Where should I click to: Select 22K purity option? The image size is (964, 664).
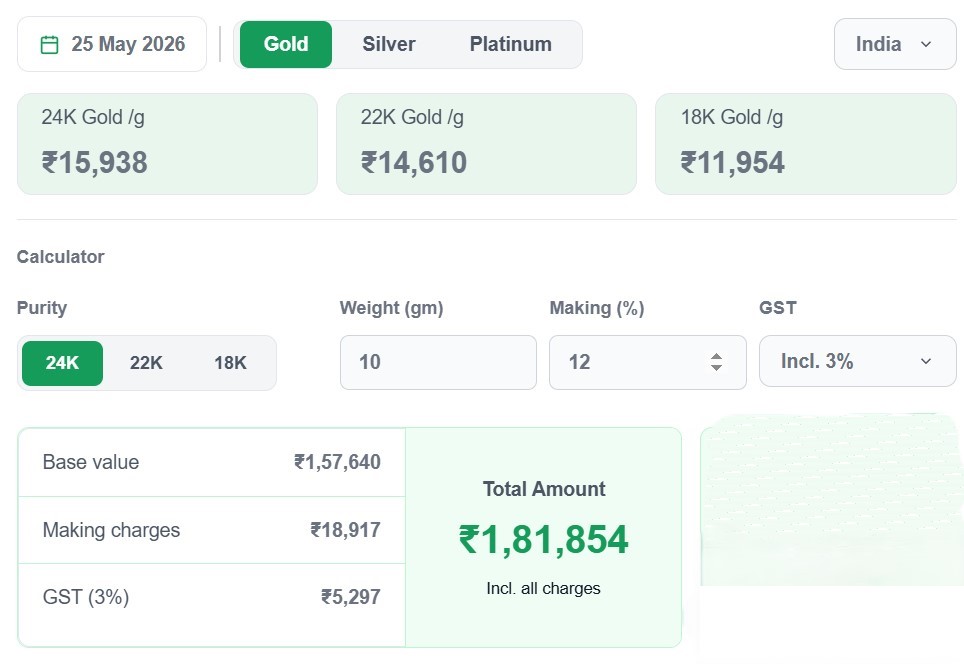(146, 363)
